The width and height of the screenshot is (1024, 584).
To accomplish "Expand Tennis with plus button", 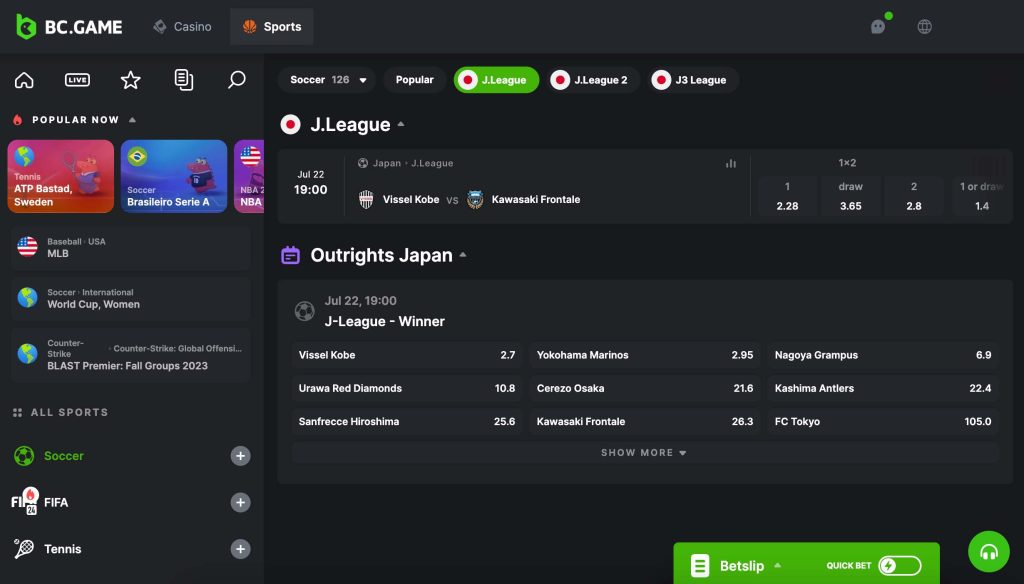I will [240, 549].
